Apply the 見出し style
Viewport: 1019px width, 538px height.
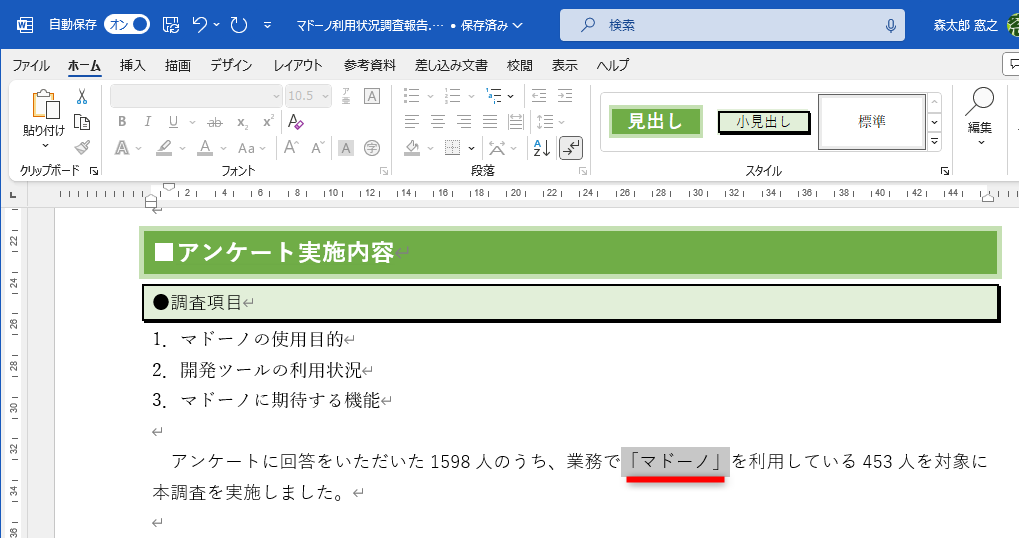click(x=656, y=122)
